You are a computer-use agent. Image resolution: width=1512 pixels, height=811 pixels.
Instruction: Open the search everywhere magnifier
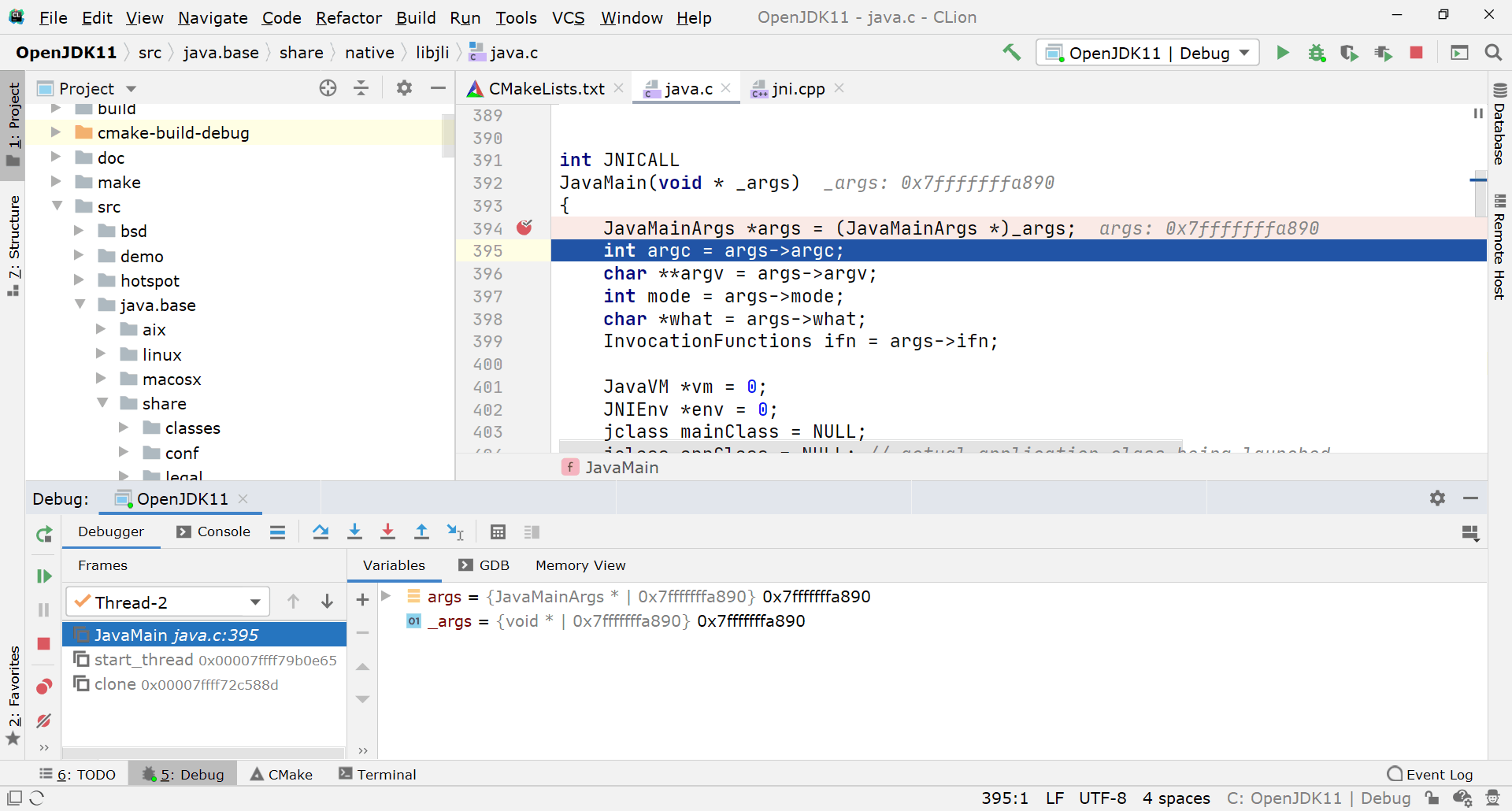pos(1492,53)
